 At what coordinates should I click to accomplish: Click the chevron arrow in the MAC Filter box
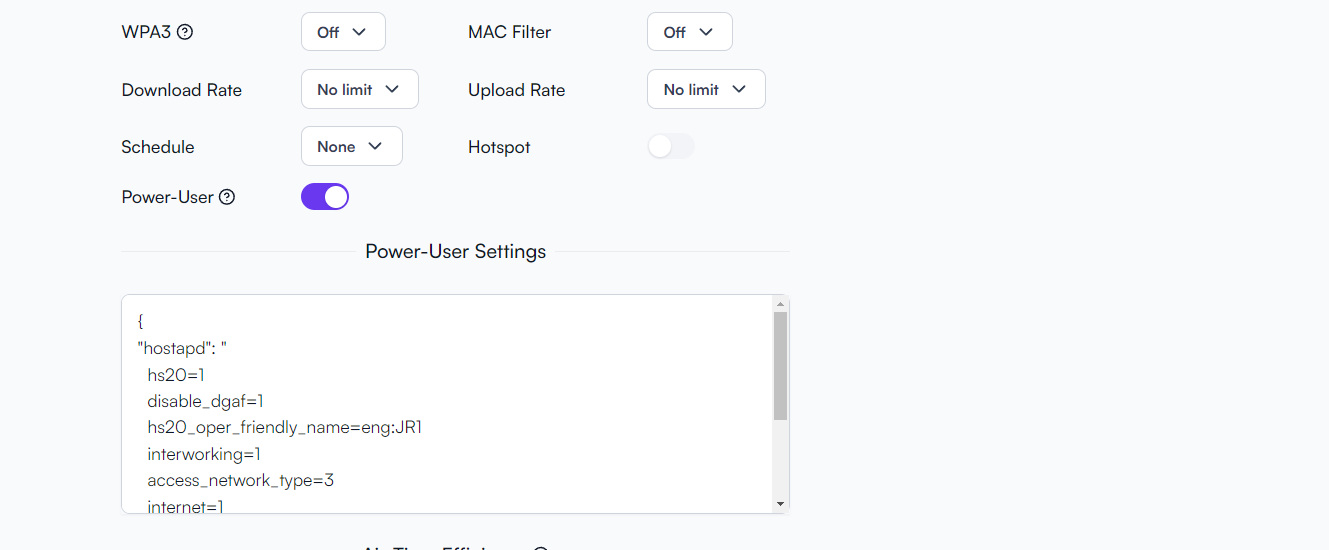[707, 32]
